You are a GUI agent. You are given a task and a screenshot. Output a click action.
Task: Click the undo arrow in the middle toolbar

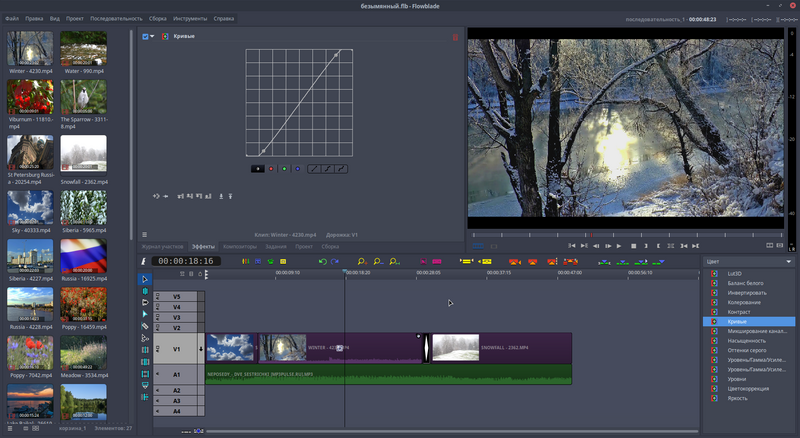(322, 261)
